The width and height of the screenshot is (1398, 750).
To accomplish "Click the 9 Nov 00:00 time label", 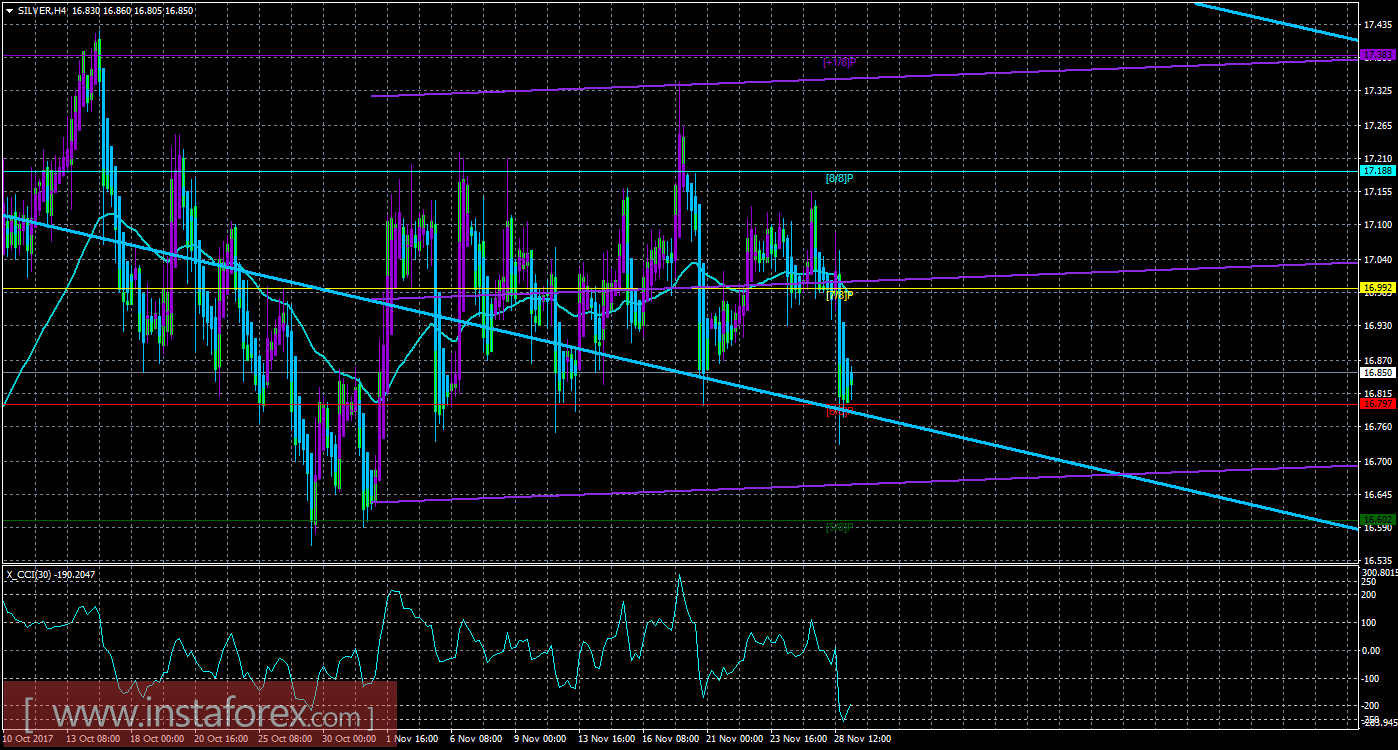I will (x=540, y=740).
